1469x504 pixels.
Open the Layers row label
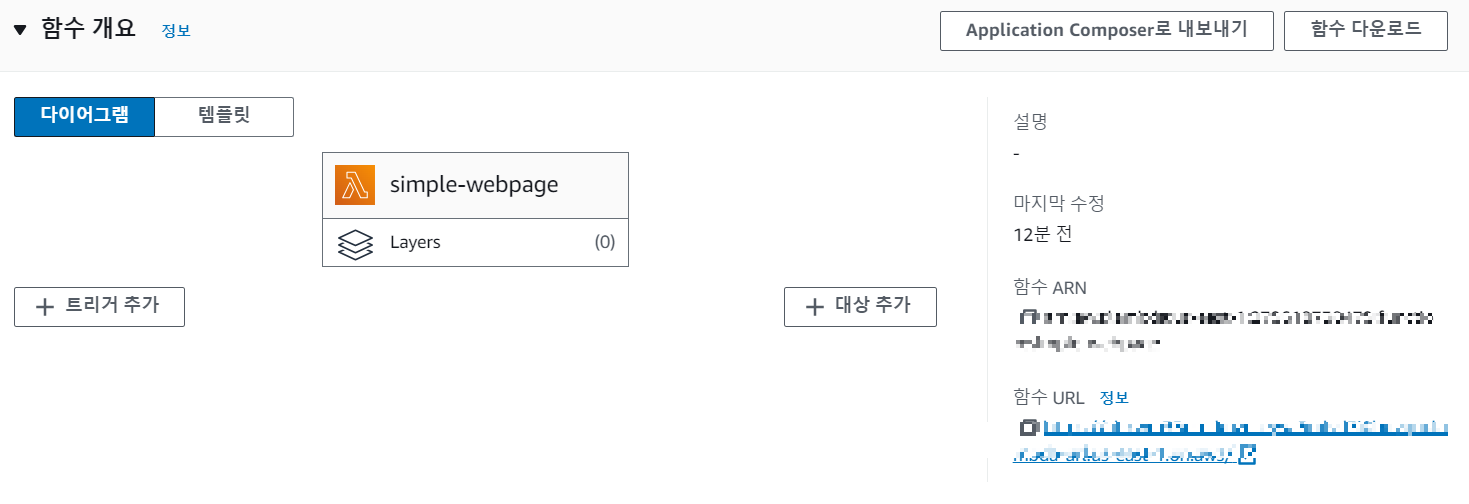415,242
